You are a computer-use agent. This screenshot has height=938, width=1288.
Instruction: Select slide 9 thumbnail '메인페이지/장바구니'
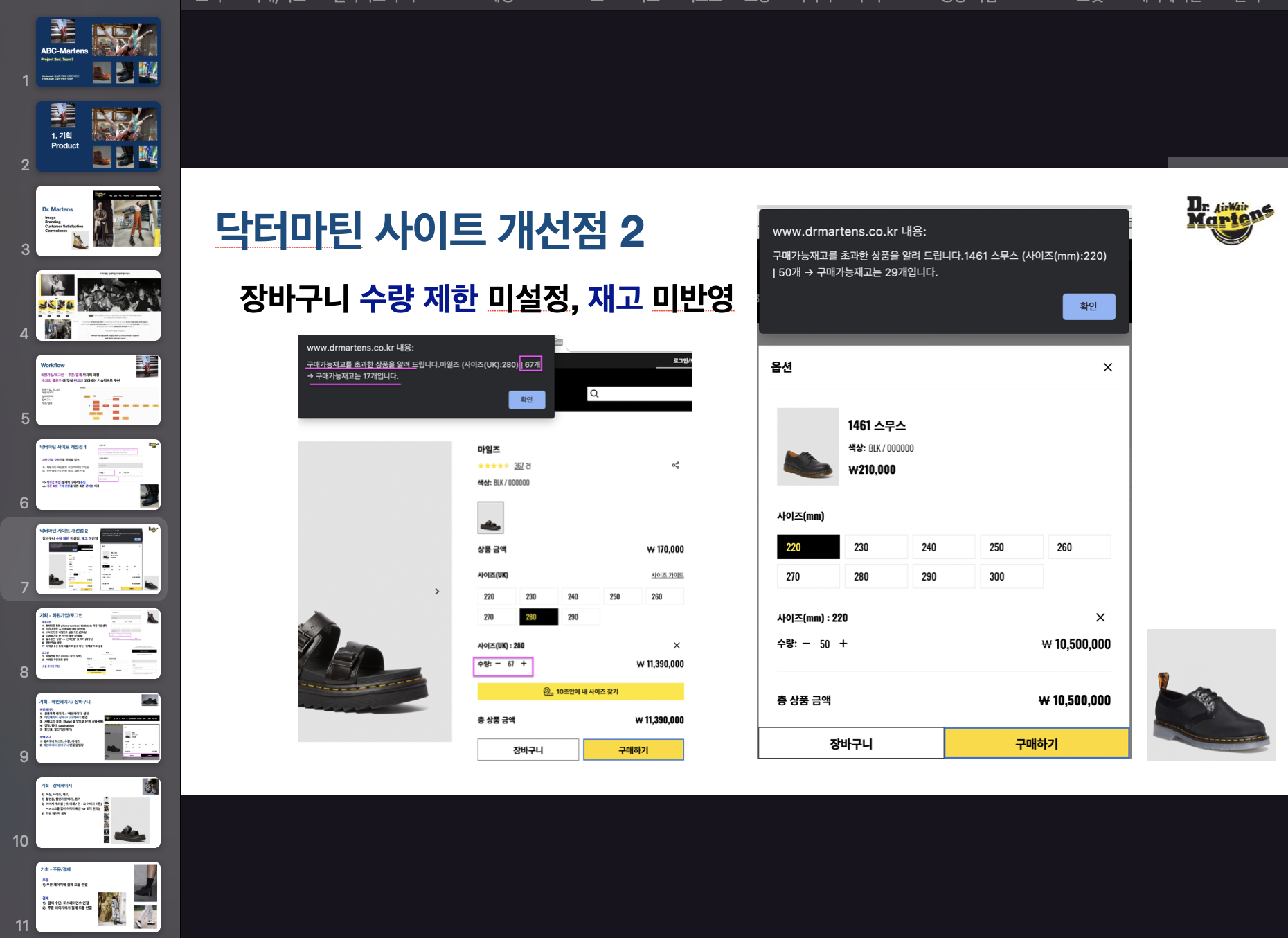click(x=98, y=728)
